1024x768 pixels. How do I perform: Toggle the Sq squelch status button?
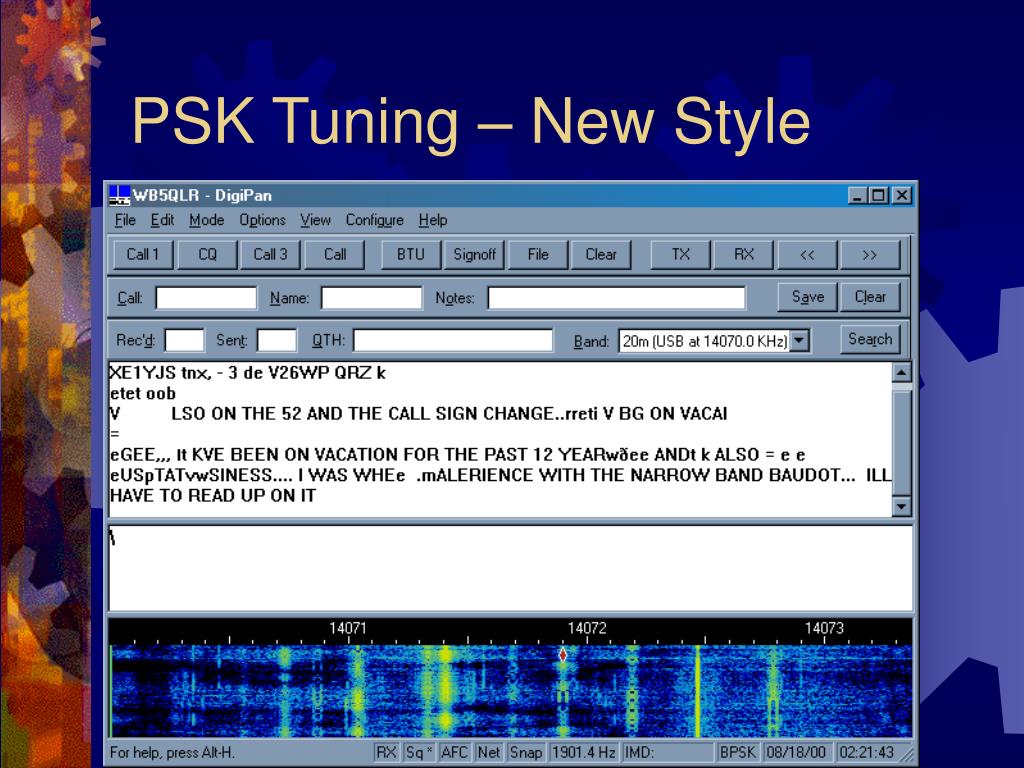(419, 752)
